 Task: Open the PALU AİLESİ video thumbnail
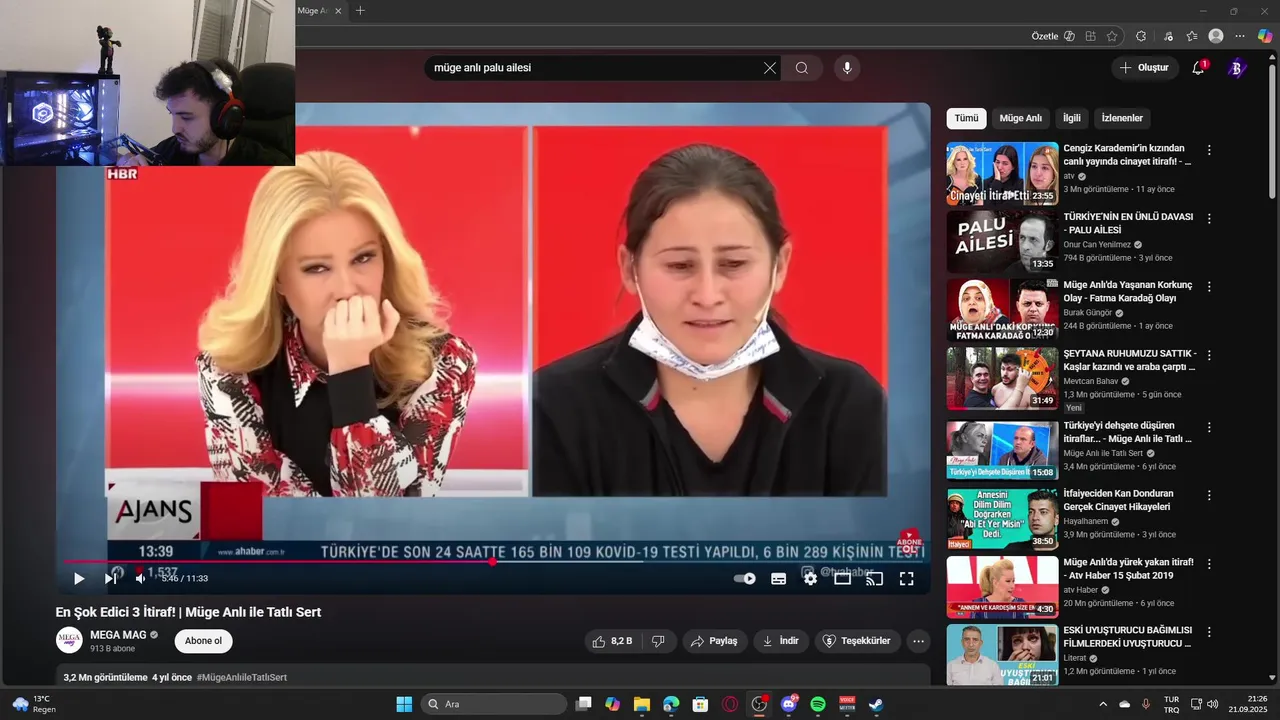(x=1002, y=241)
